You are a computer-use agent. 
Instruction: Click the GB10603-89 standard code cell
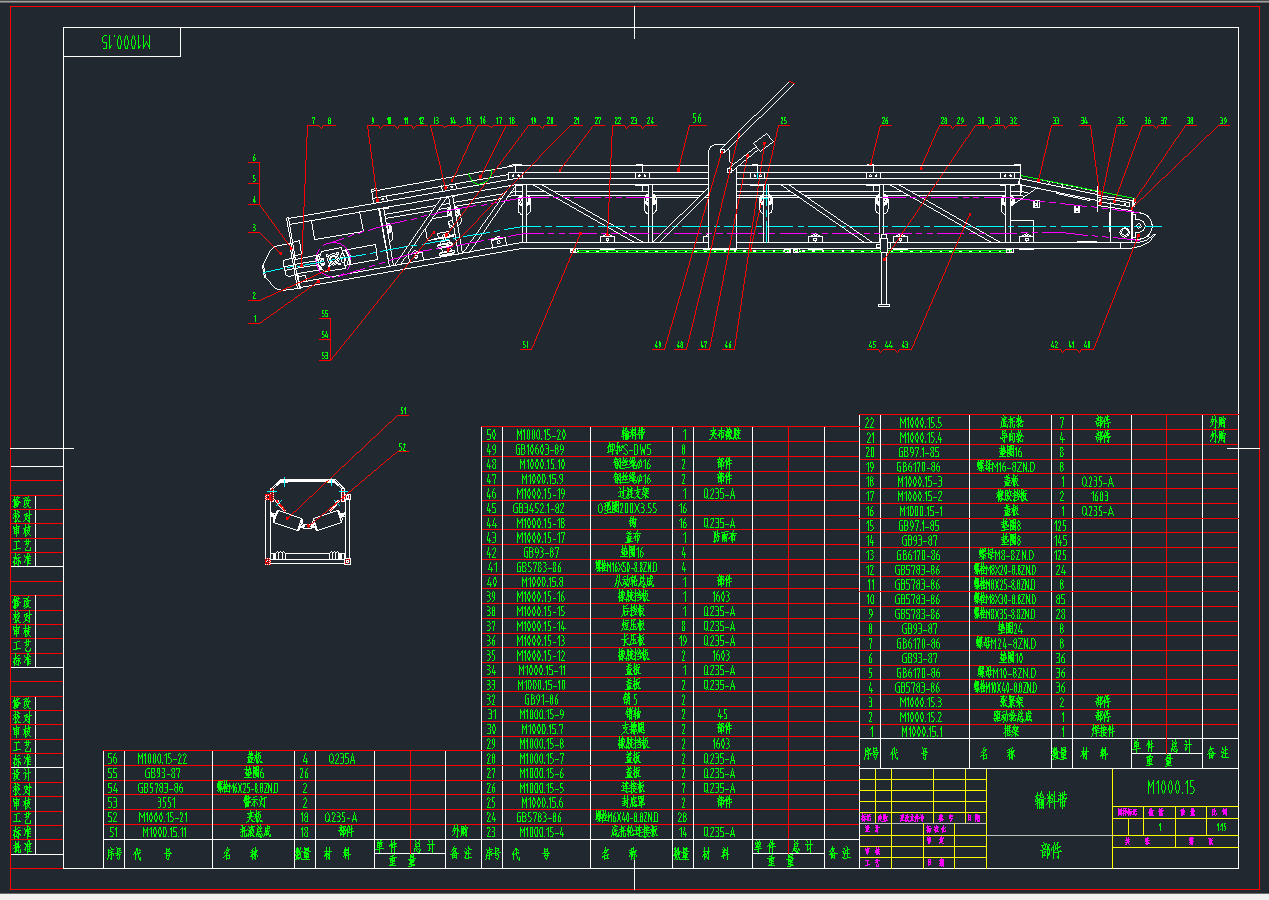pyautogui.click(x=541, y=450)
